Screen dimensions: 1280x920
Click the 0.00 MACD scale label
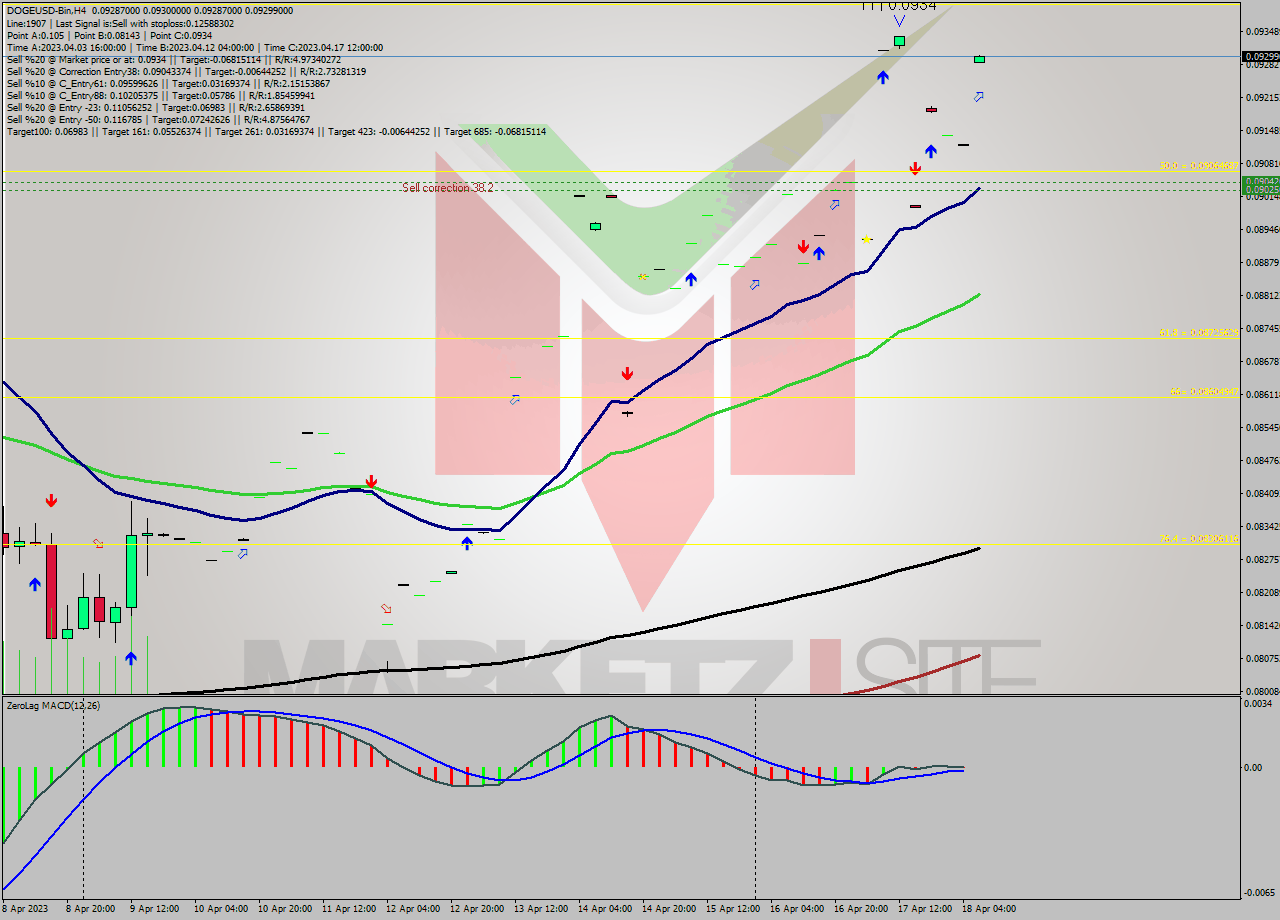pos(1254,768)
